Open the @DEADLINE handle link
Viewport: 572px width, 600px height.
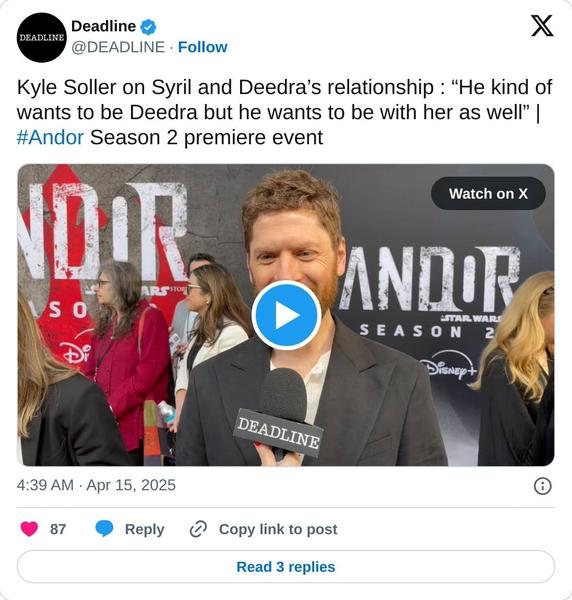point(118,47)
